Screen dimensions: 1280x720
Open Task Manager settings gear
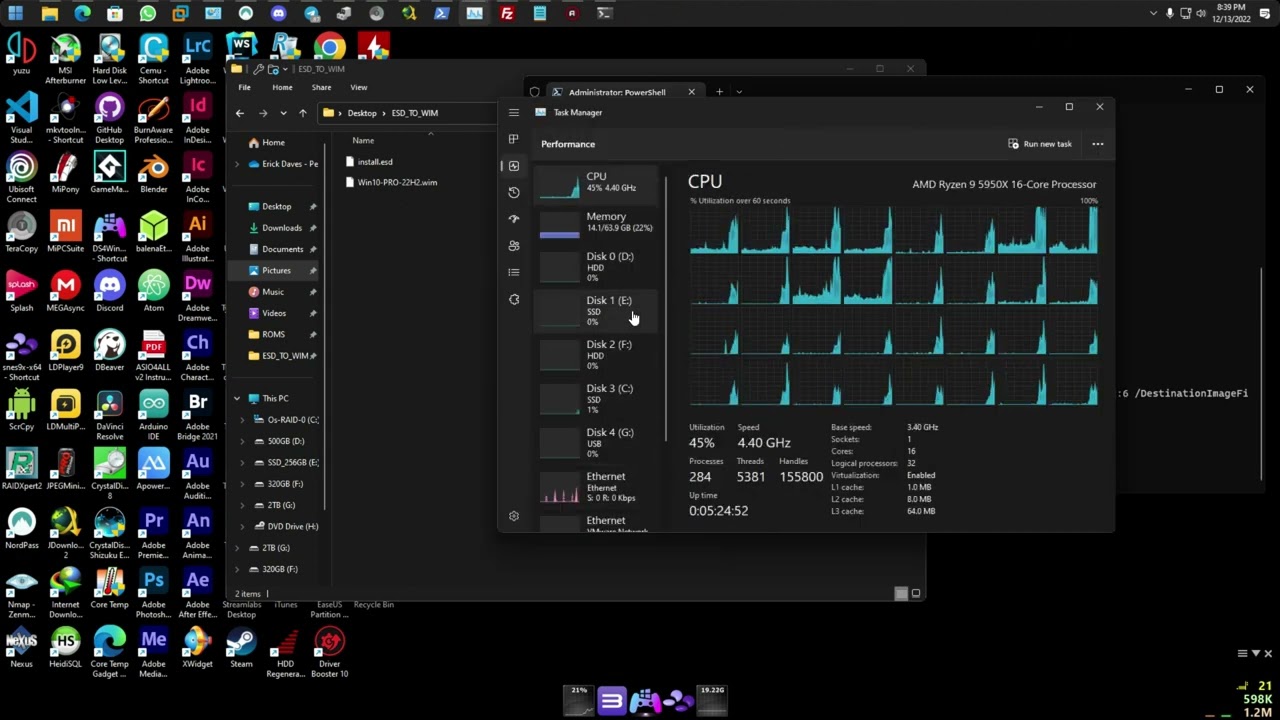[x=514, y=516]
